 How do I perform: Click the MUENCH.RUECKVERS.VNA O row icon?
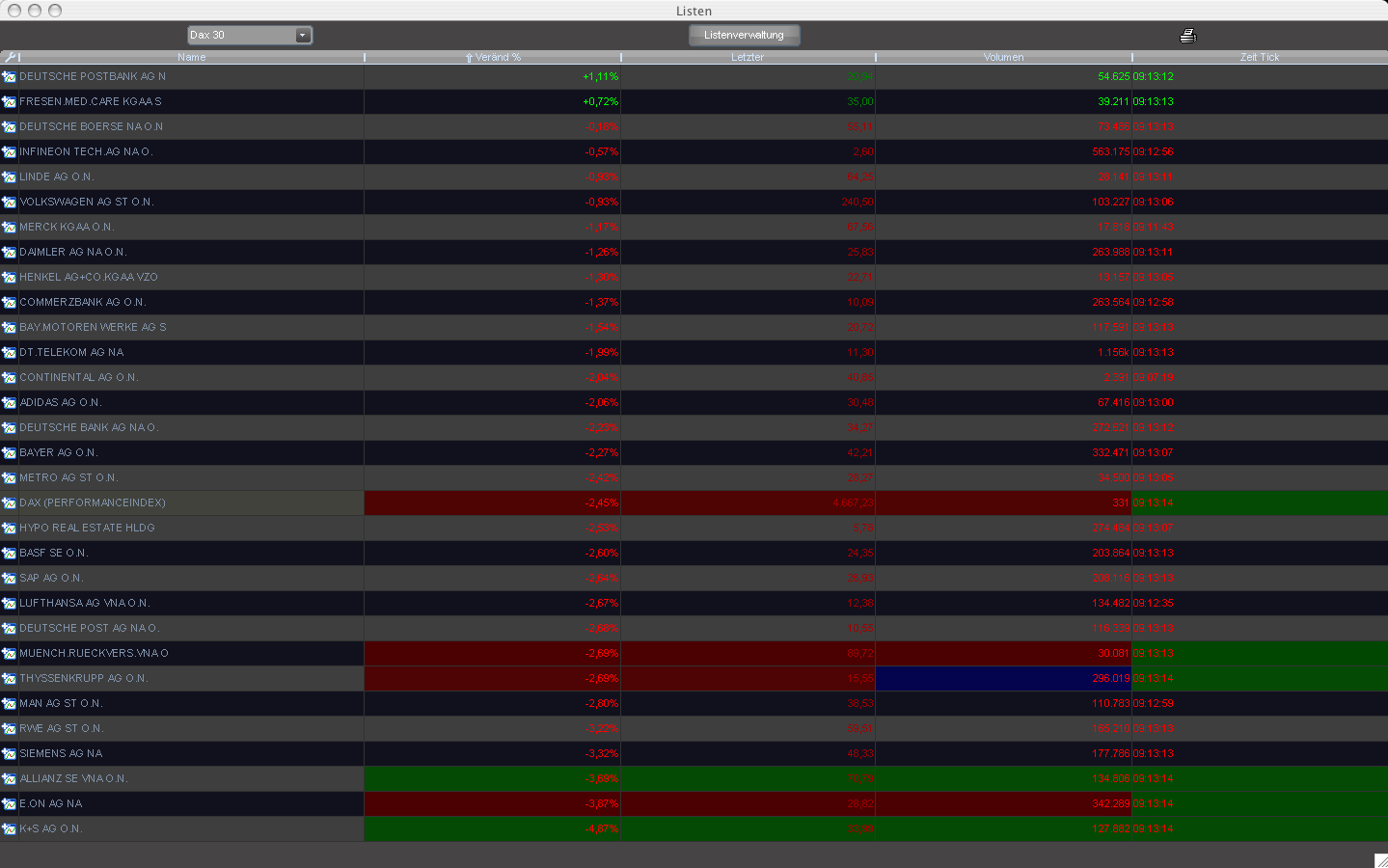pos(9,653)
